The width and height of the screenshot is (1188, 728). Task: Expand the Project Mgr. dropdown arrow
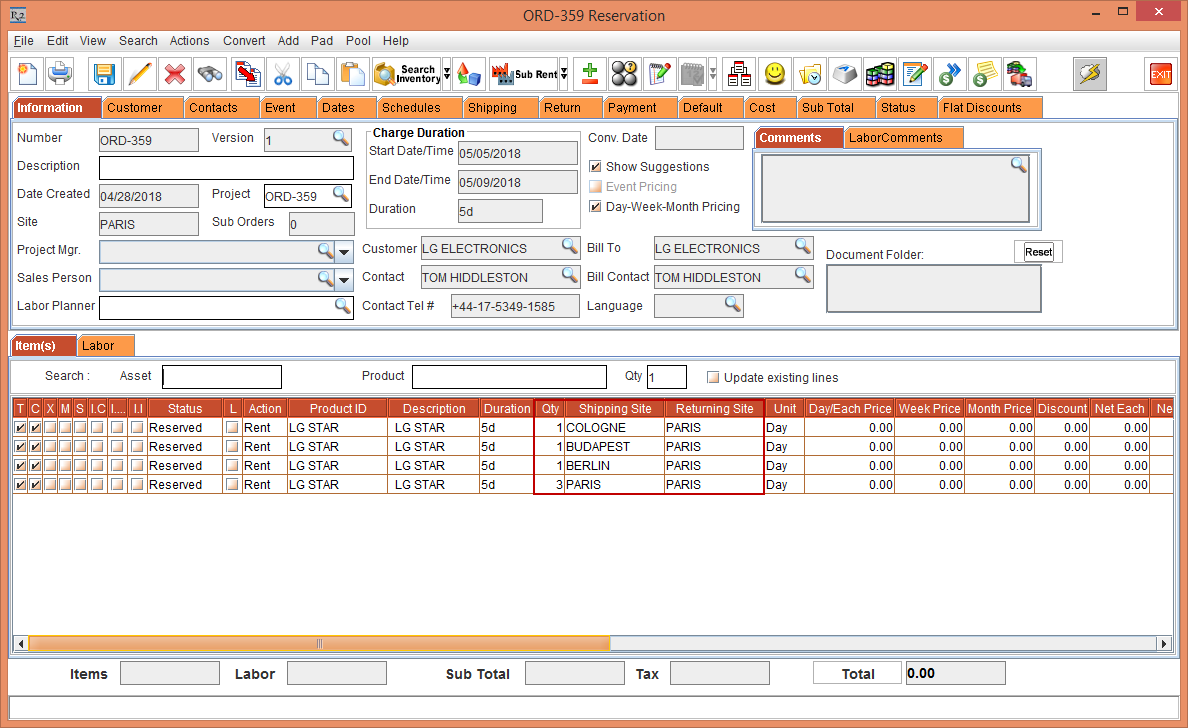(x=345, y=251)
